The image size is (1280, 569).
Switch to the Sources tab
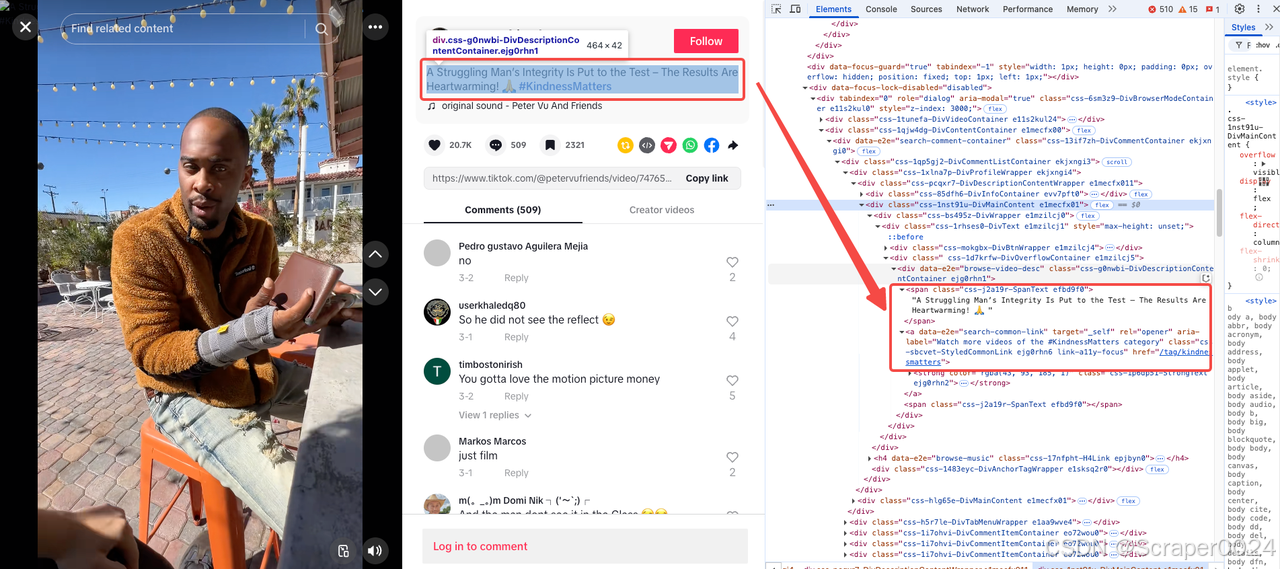click(927, 9)
